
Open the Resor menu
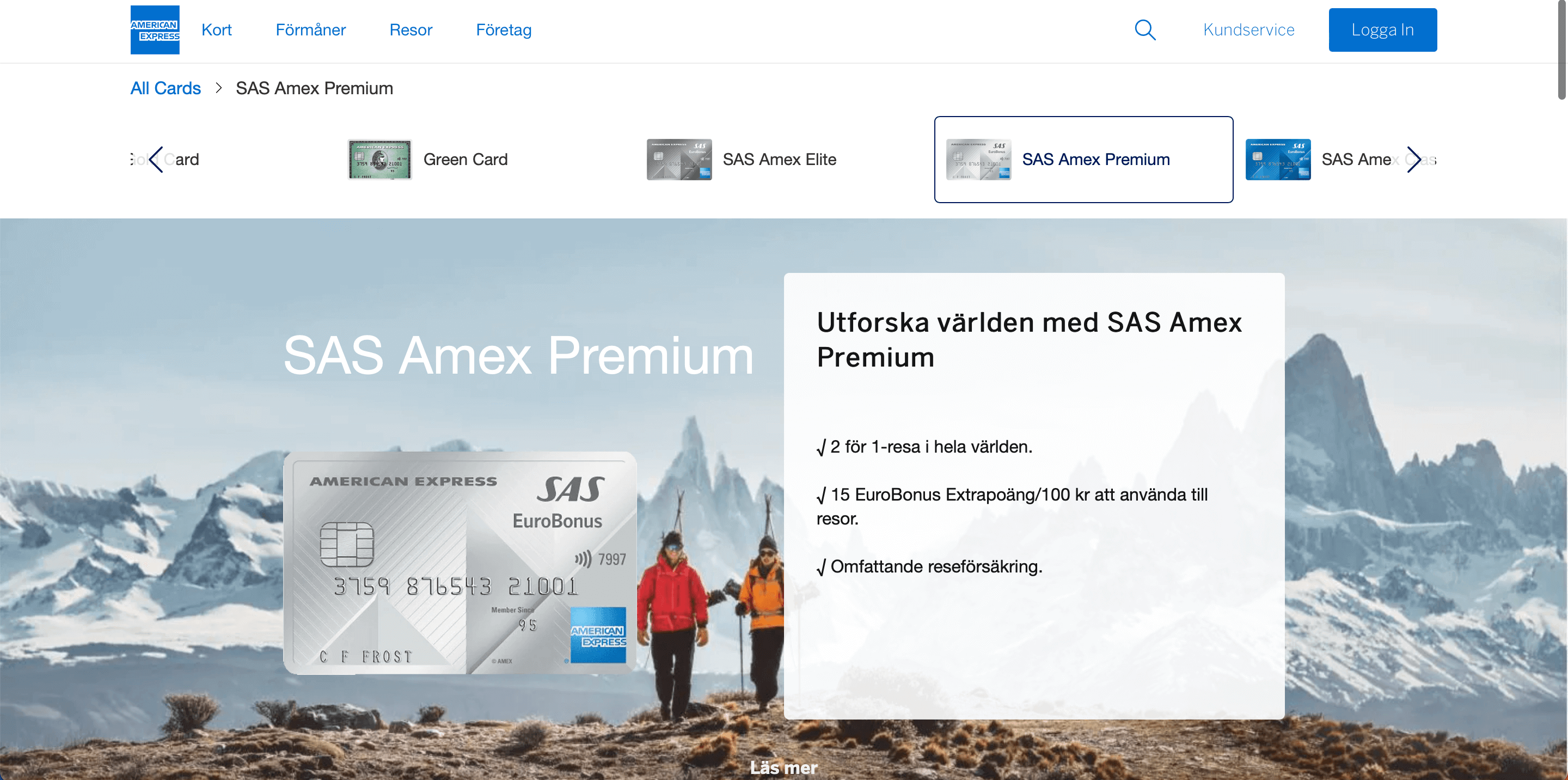(x=411, y=30)
